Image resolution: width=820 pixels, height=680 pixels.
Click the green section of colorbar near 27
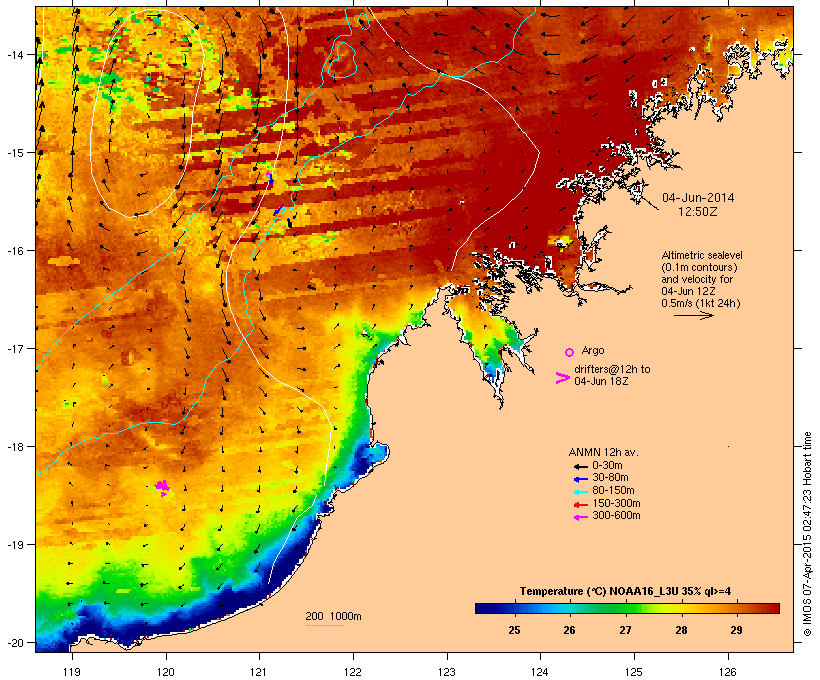click(x=625, y=608)
